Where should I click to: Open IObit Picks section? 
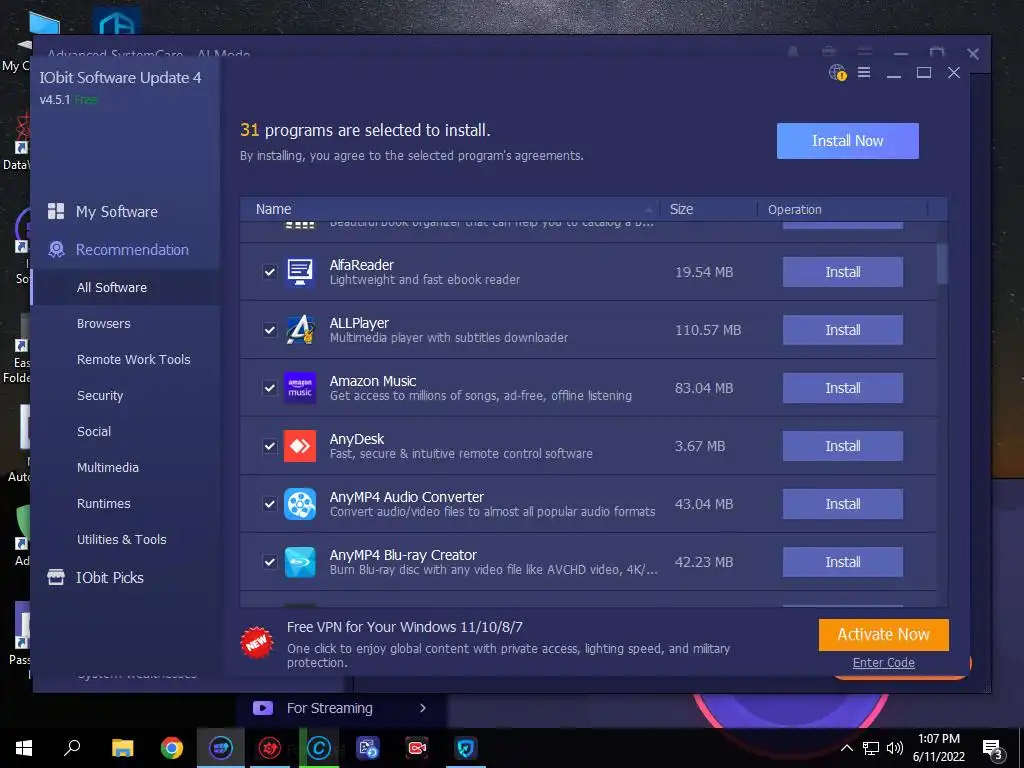point(110,577)
